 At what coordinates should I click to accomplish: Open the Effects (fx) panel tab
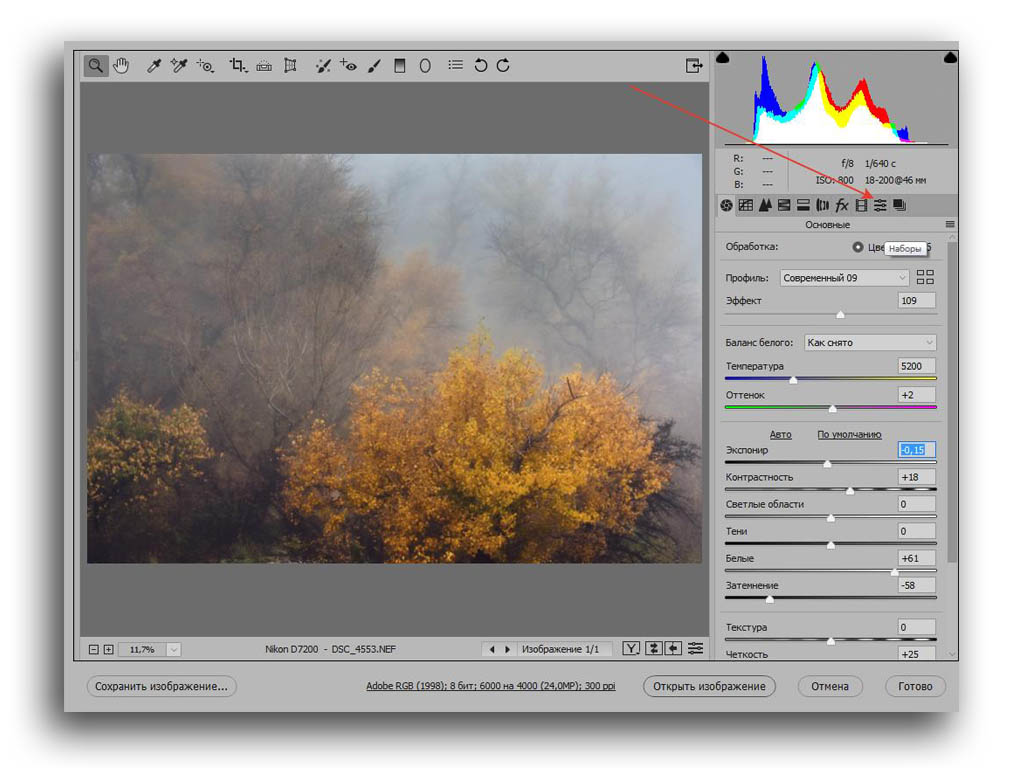click(x=842, y=205)
